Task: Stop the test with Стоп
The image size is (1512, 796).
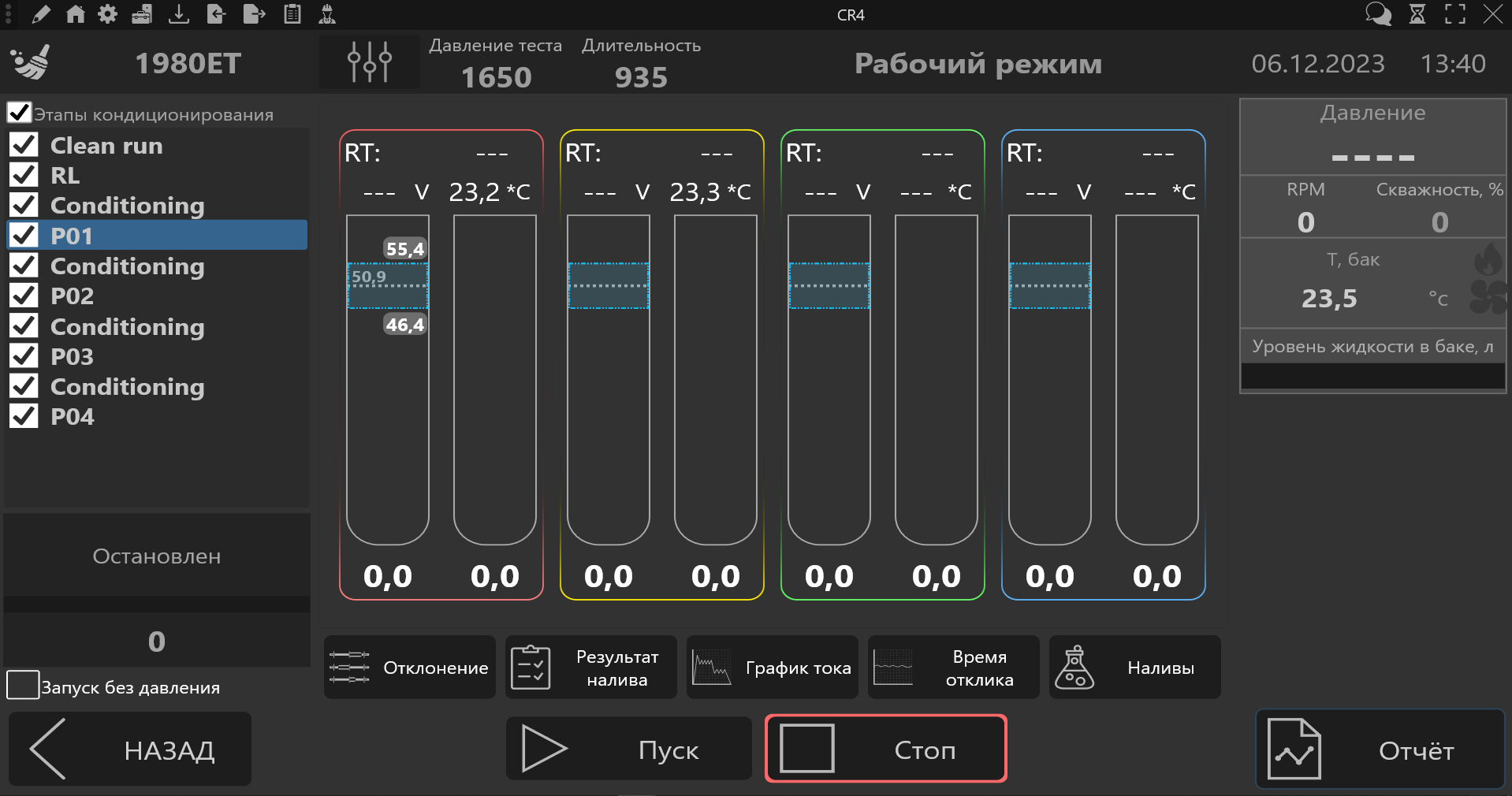Action: [x=886, y=749]
